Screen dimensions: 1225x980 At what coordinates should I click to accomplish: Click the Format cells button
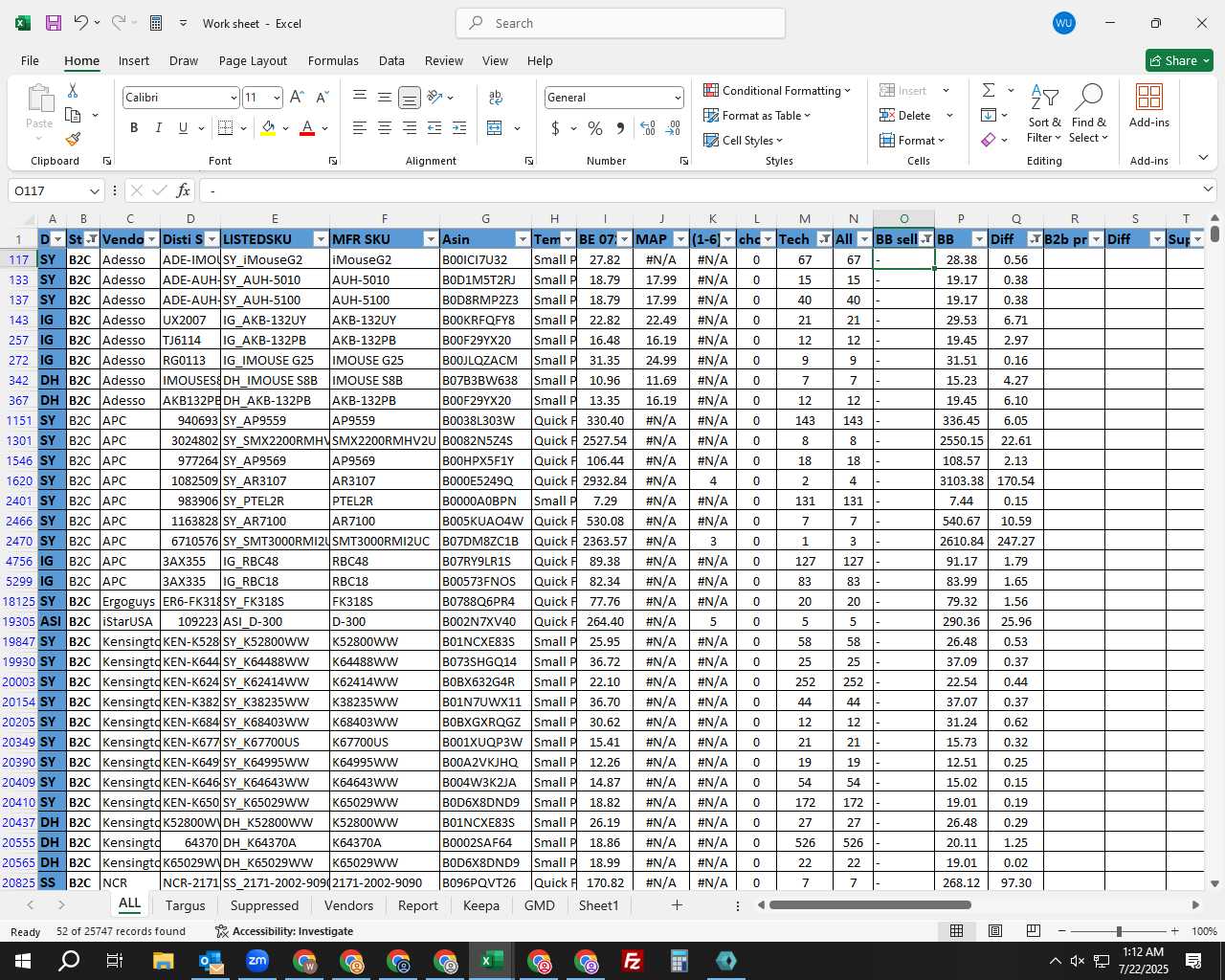tap(913, 140)
